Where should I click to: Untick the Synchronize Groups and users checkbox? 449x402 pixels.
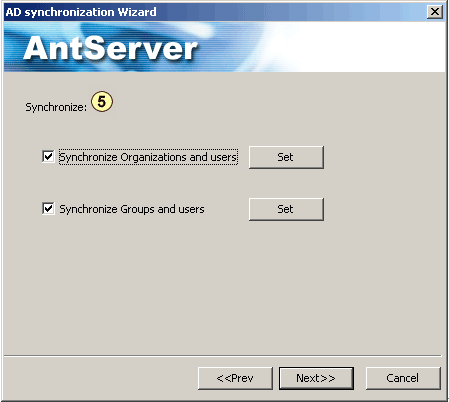(48, 209)
